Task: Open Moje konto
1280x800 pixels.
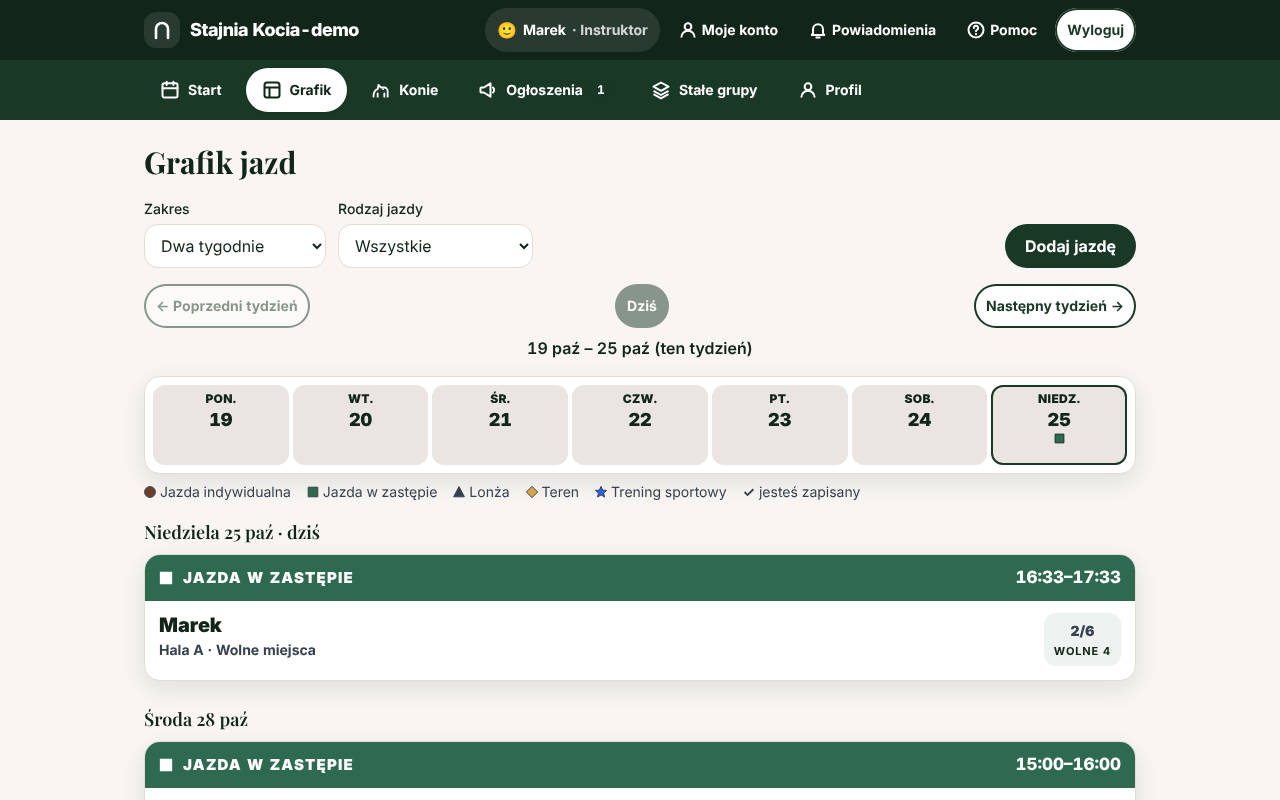Action: [729, 30]
